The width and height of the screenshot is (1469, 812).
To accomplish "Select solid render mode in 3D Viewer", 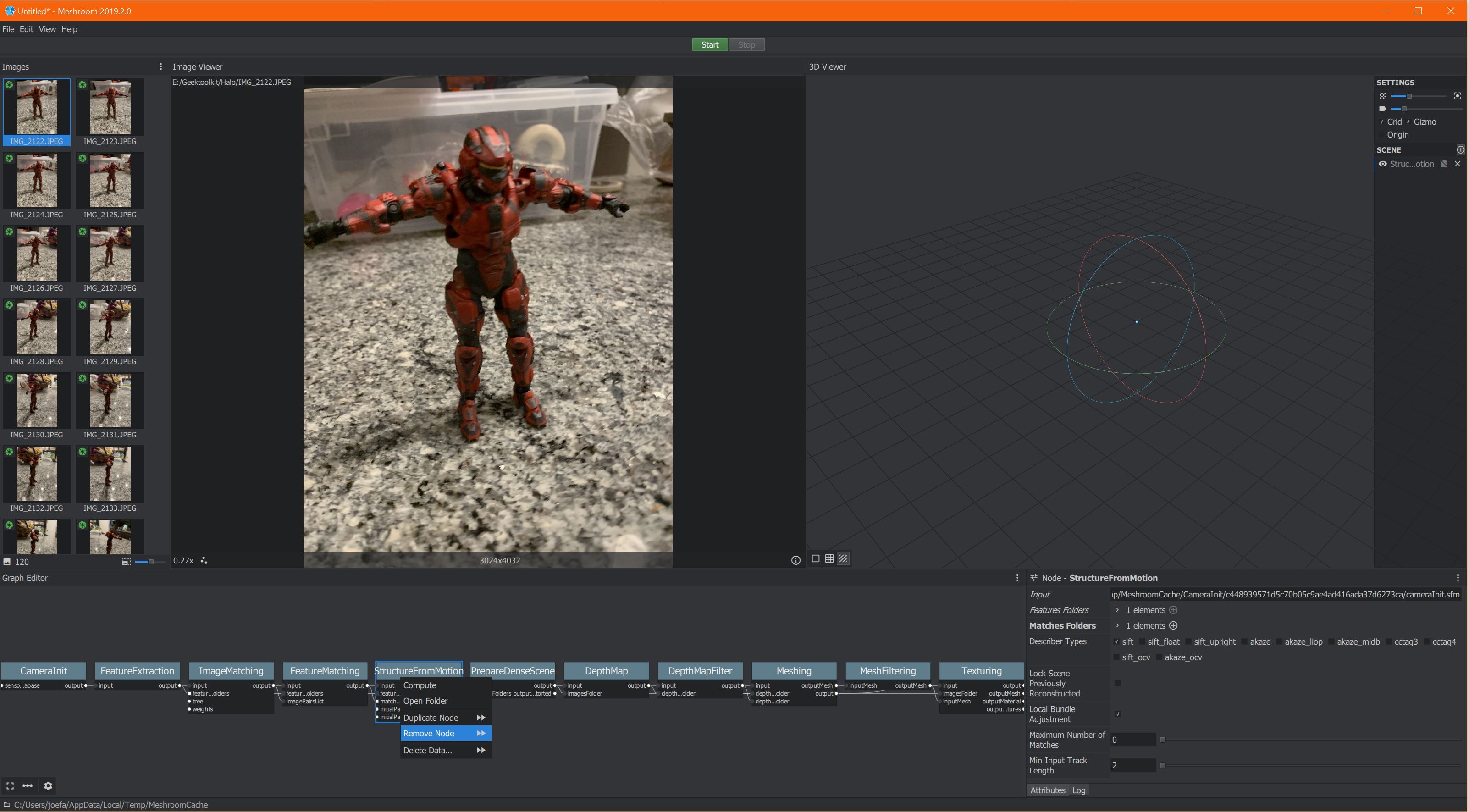I will 816,559.
